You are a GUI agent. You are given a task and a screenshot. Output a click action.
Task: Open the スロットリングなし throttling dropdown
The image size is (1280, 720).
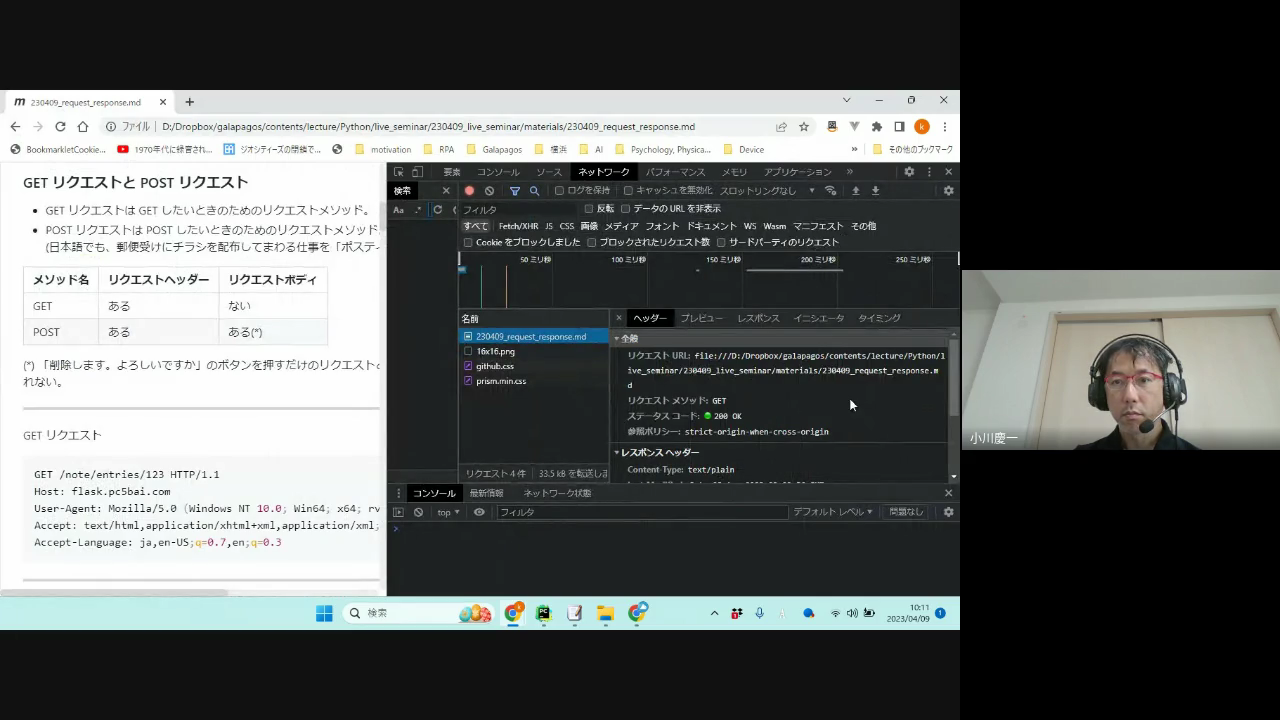(x=766, y=191)
